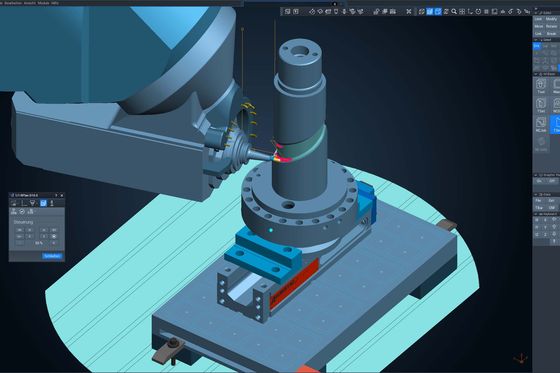The image size is (560, 373).
Task: Select the Tool icon in the right panel
Action: tap(541, 86)
